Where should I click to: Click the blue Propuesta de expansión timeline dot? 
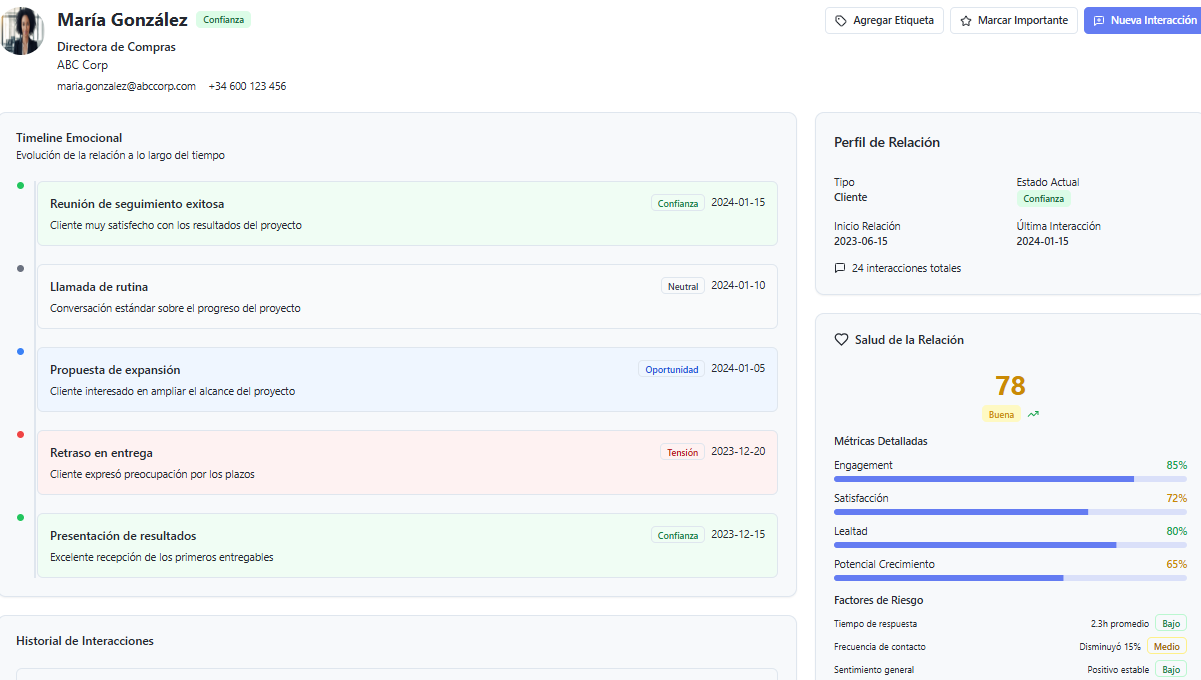click(x=20, y=351)
